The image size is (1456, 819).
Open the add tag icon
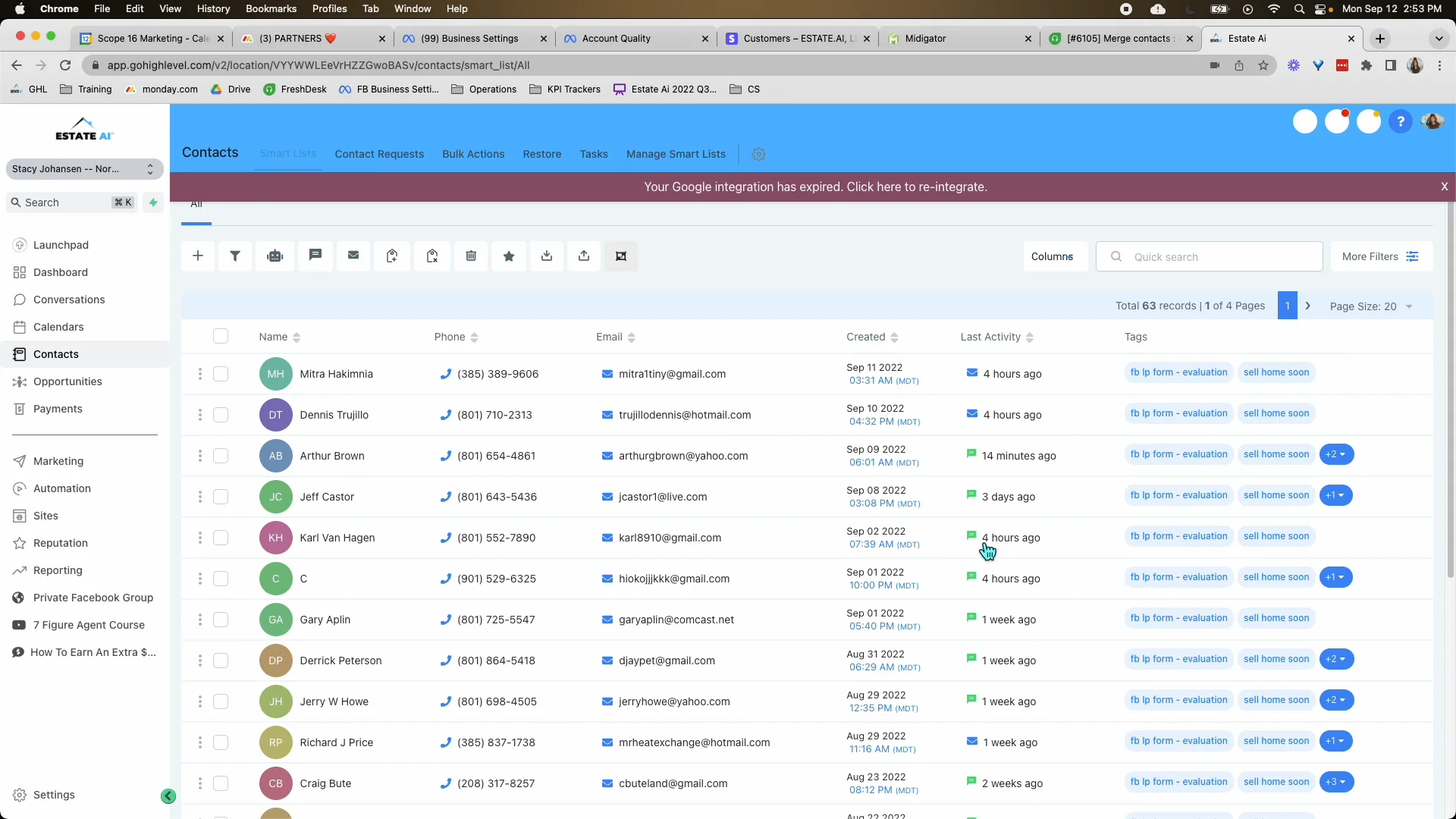click(x=392, y=256)
